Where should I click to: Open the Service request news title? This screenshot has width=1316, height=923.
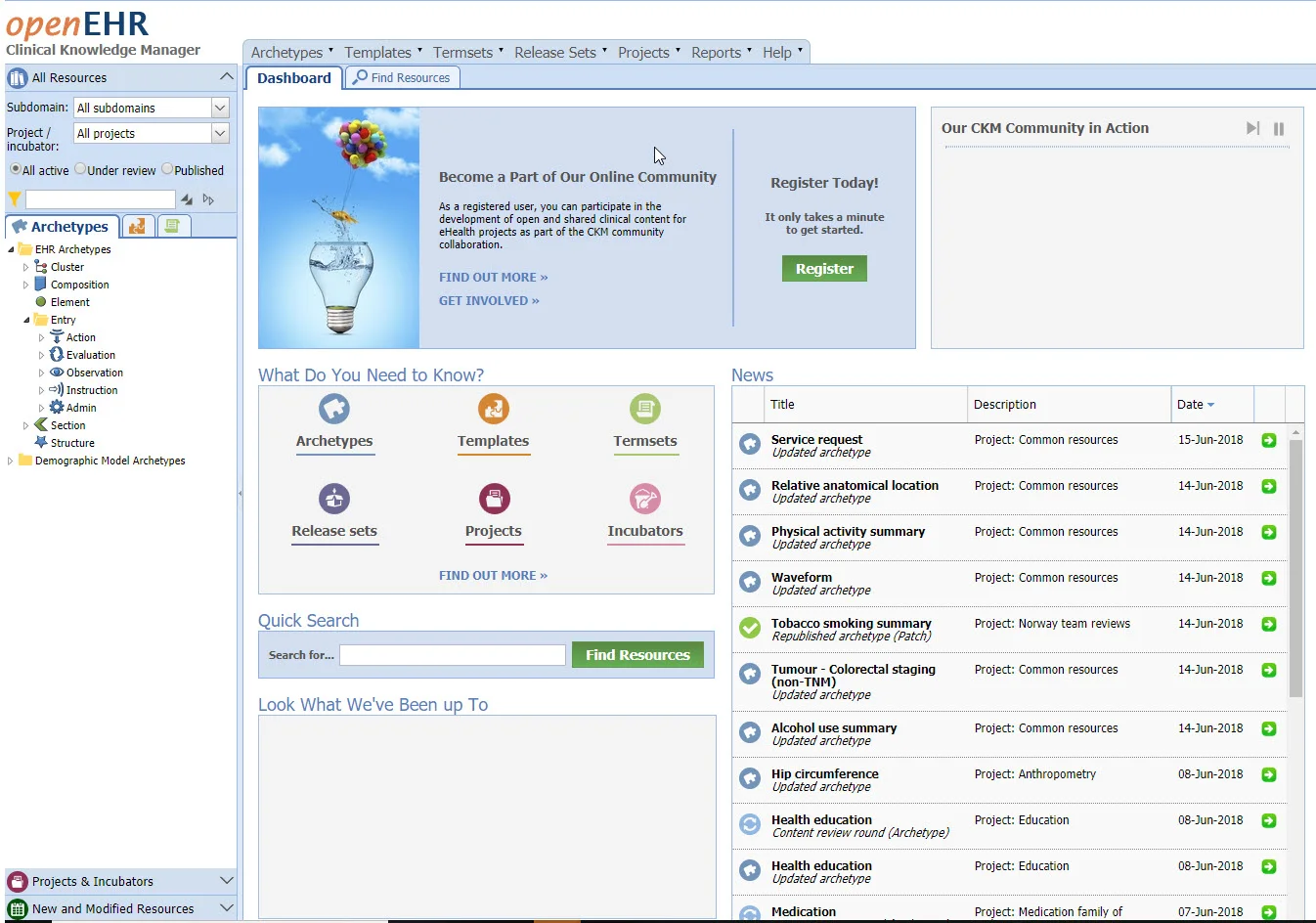click(816, 440)
